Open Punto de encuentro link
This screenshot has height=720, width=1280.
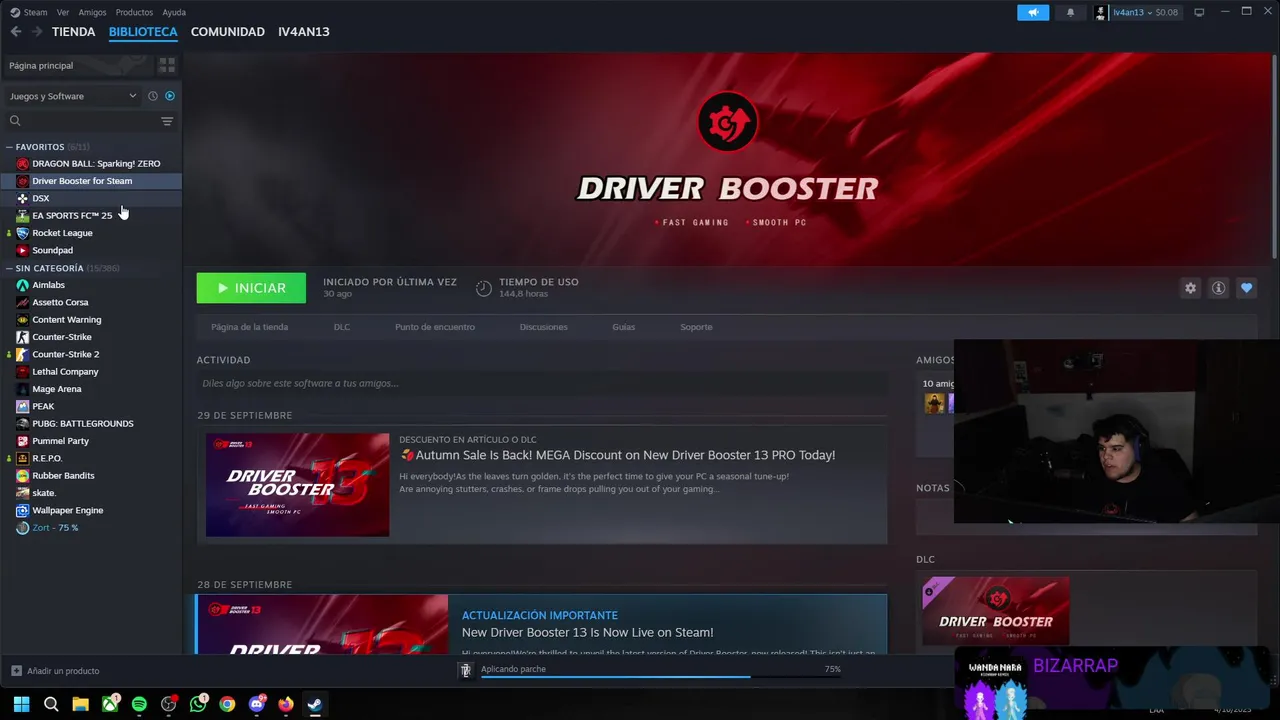435,327
